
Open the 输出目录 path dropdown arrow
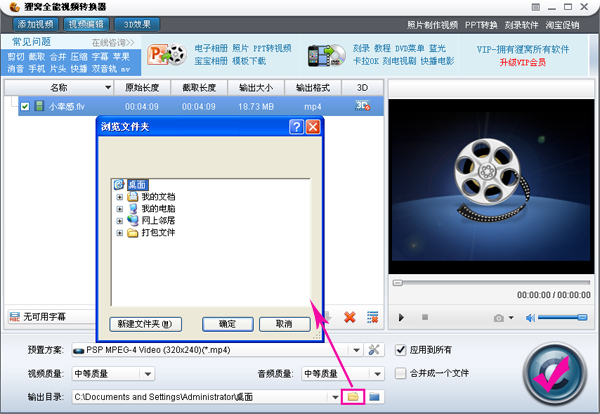[335, 397]
